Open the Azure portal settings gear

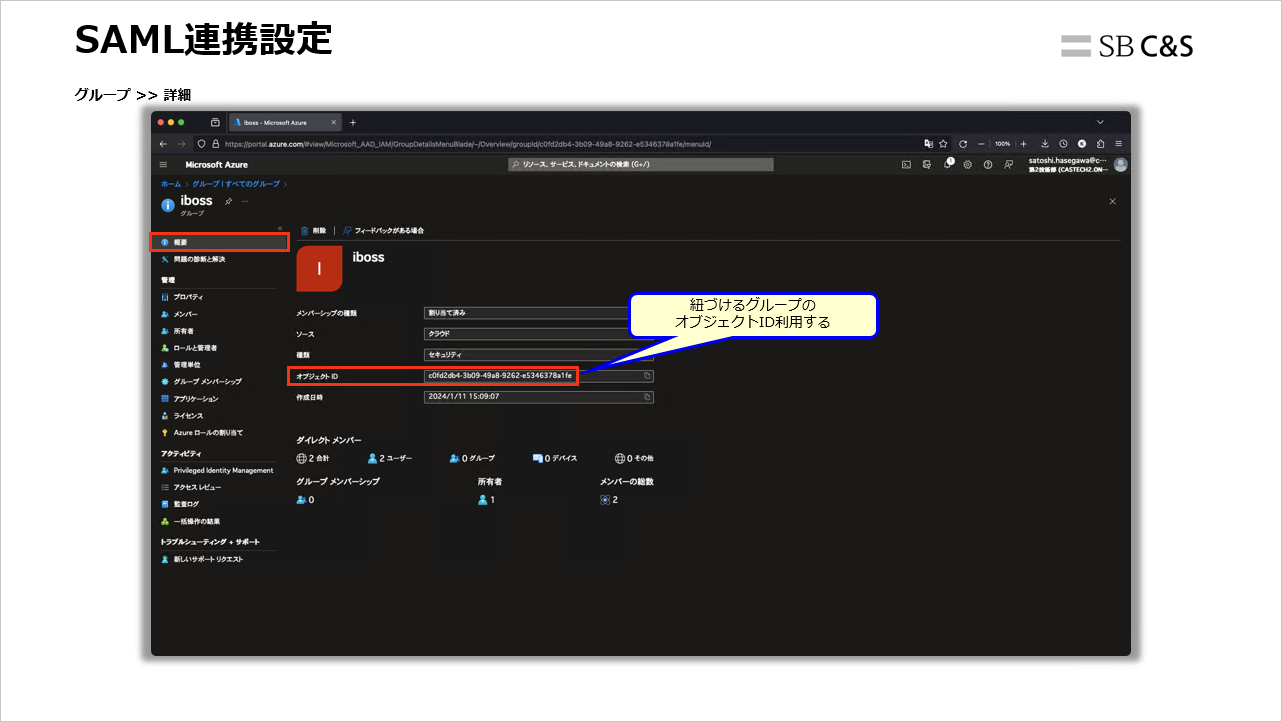pos(967,164)
